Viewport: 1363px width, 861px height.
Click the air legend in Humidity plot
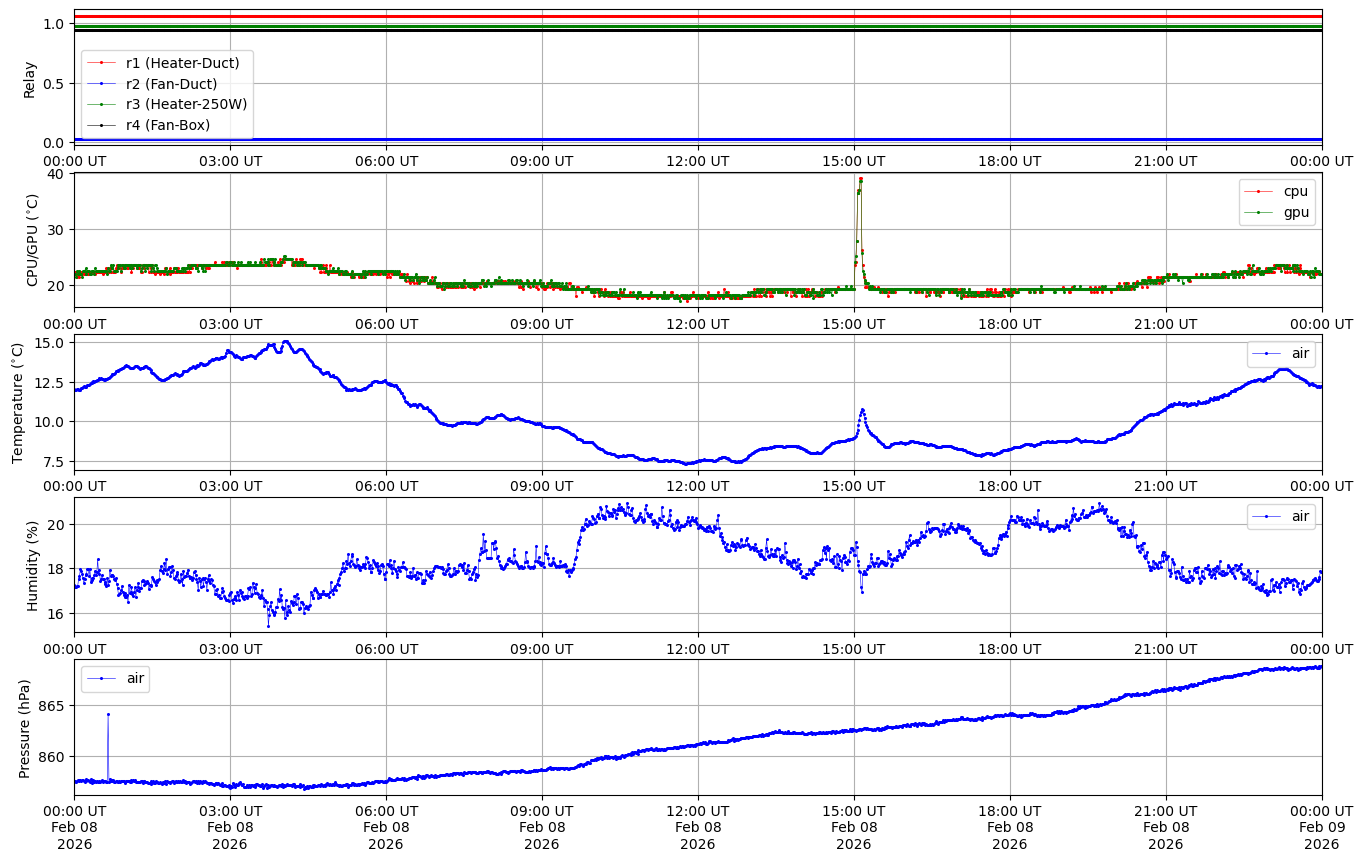click(x=1299, y=516)
